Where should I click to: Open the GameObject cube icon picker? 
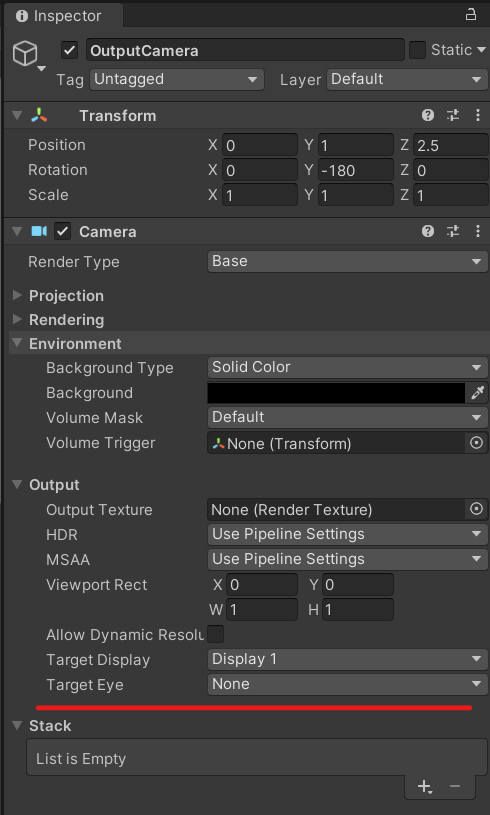point(29,55)
